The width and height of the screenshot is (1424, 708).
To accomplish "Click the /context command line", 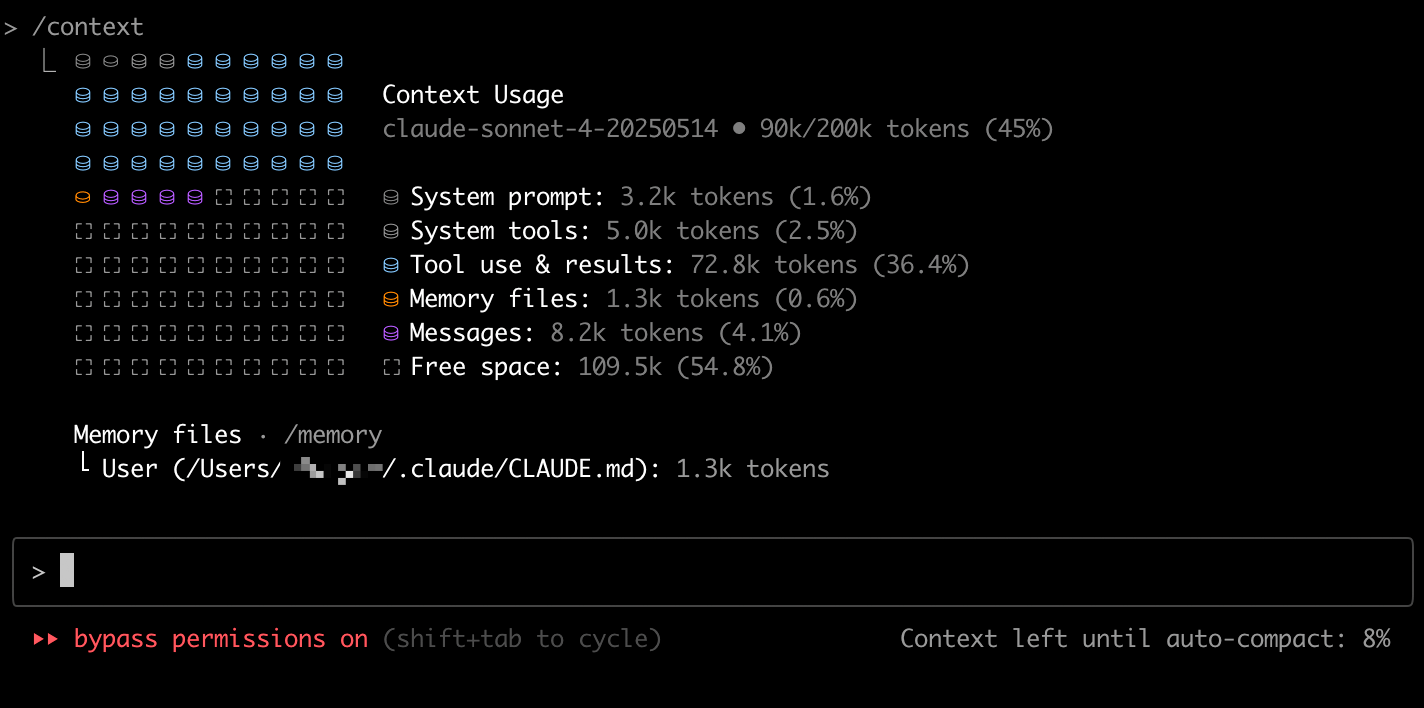I will (74, 27).
